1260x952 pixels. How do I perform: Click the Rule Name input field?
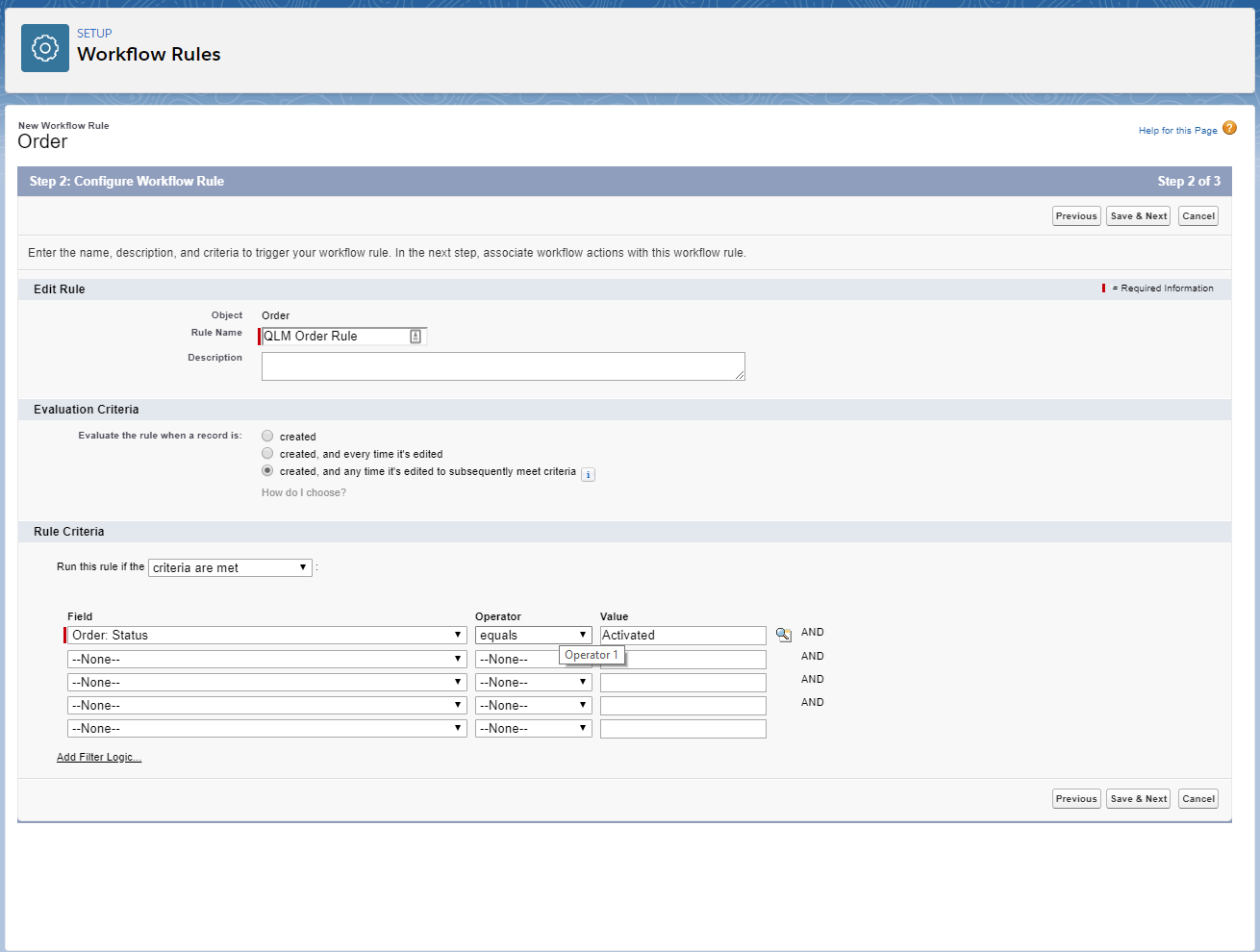coord(343,337)
